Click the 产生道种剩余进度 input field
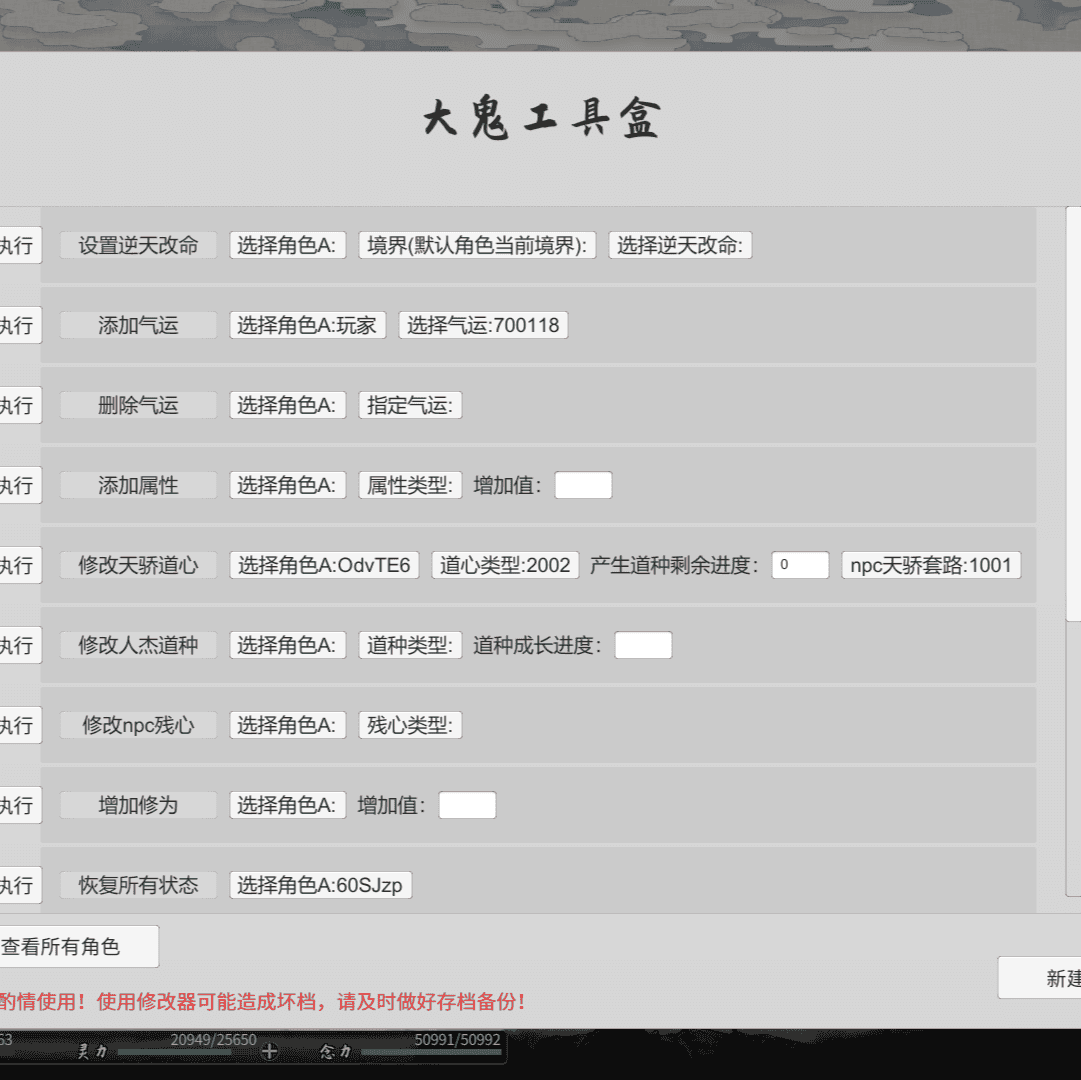The height and width of the screenshot is (1080, 1081). tap(800, 565)
